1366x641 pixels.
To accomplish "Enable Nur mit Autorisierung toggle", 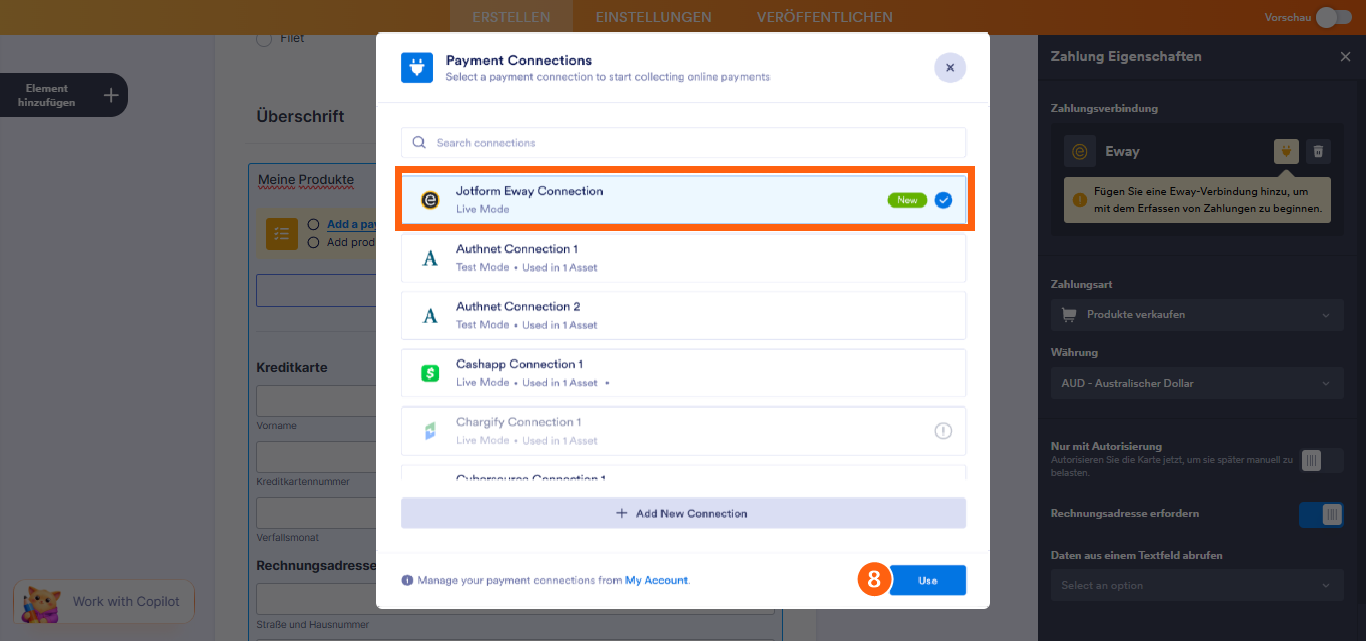I will point(1310,460).
